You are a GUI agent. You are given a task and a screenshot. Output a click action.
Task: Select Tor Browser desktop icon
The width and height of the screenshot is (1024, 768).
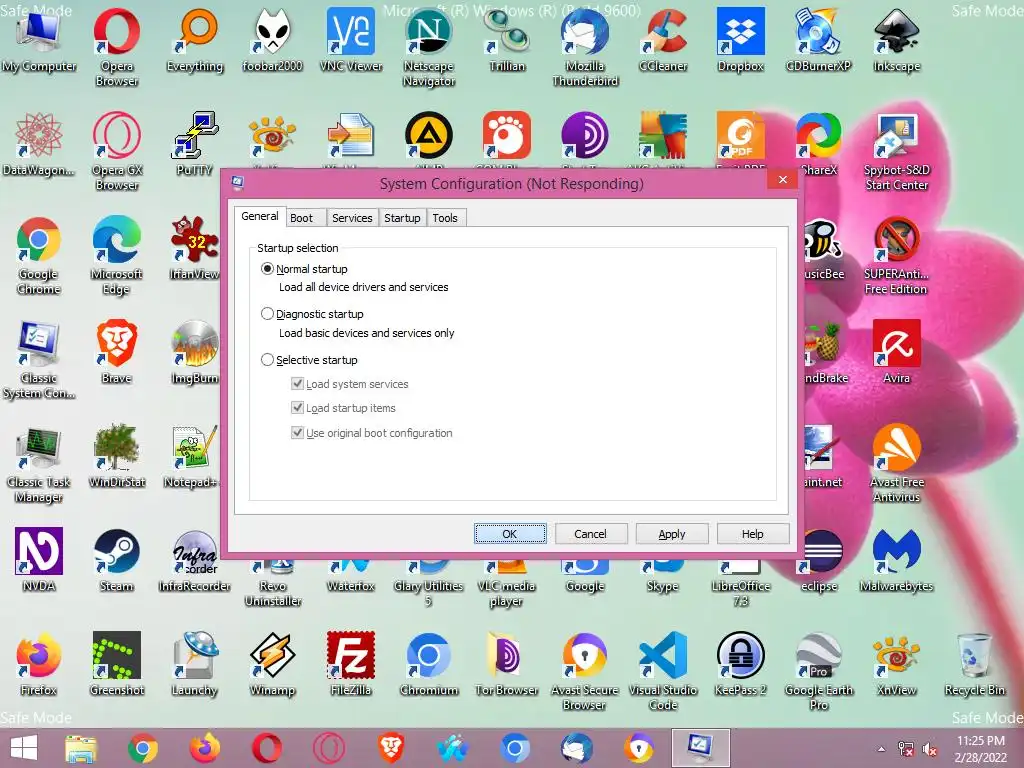(x=507, y=663)
